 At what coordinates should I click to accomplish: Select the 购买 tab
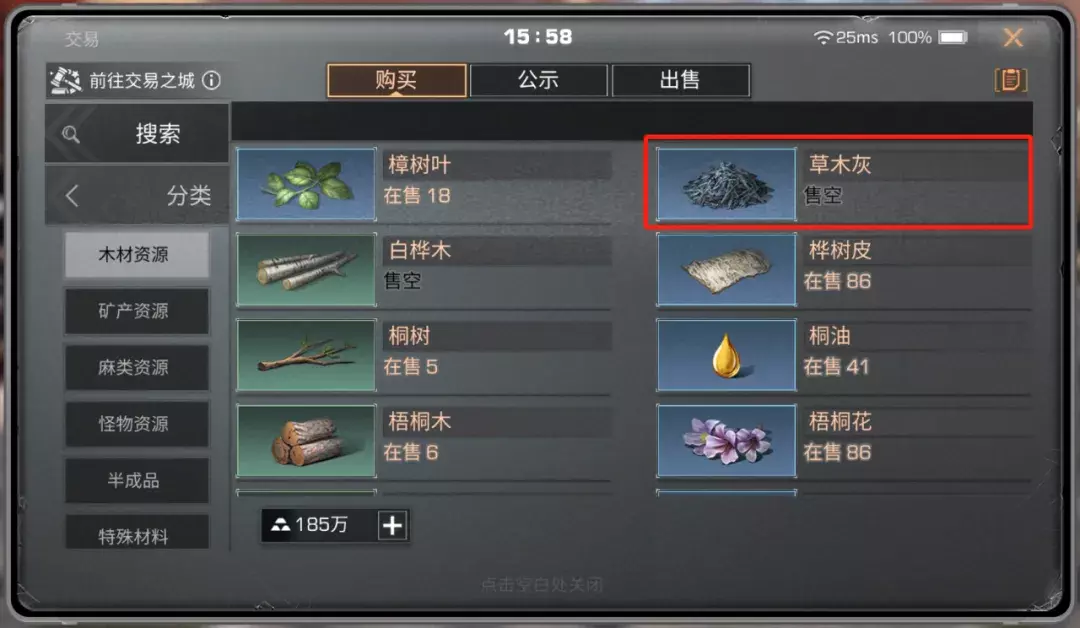[397, 81]
